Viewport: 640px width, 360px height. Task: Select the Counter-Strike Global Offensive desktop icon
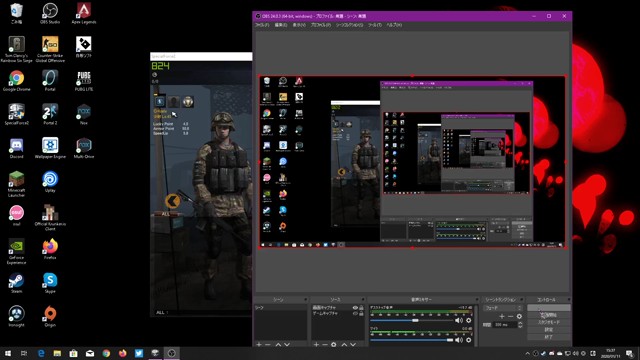point(50,49)
